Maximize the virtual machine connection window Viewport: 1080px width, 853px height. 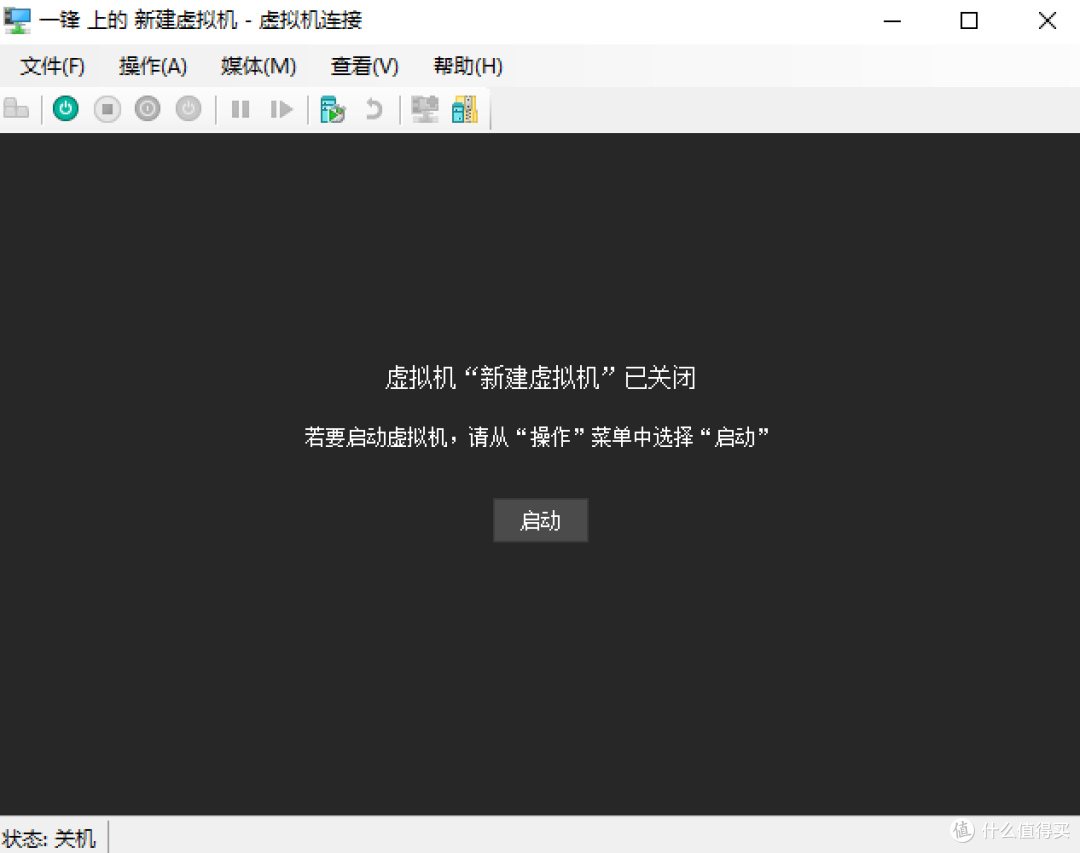click(x=969, y=21)
